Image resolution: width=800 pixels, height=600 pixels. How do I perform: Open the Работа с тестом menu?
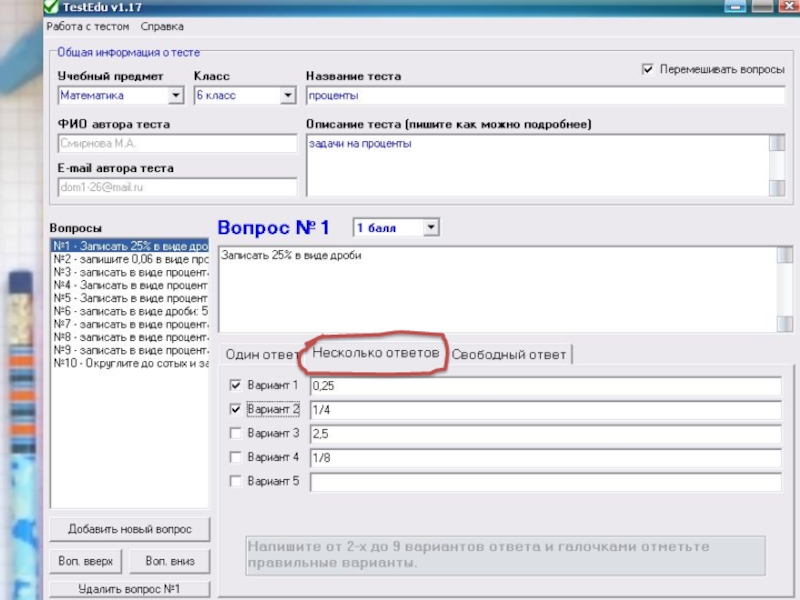pos(88,27)
